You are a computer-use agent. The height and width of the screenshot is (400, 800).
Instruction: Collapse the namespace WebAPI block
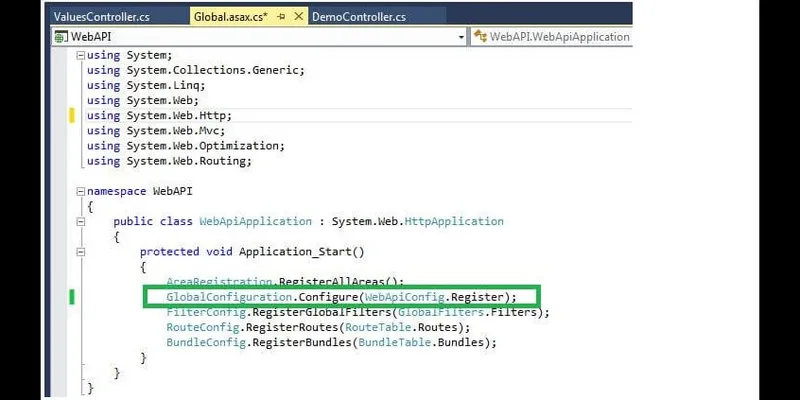[80, 190]
